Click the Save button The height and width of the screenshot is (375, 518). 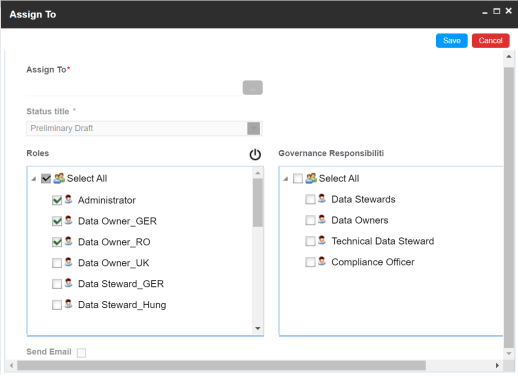pos(452,41)
